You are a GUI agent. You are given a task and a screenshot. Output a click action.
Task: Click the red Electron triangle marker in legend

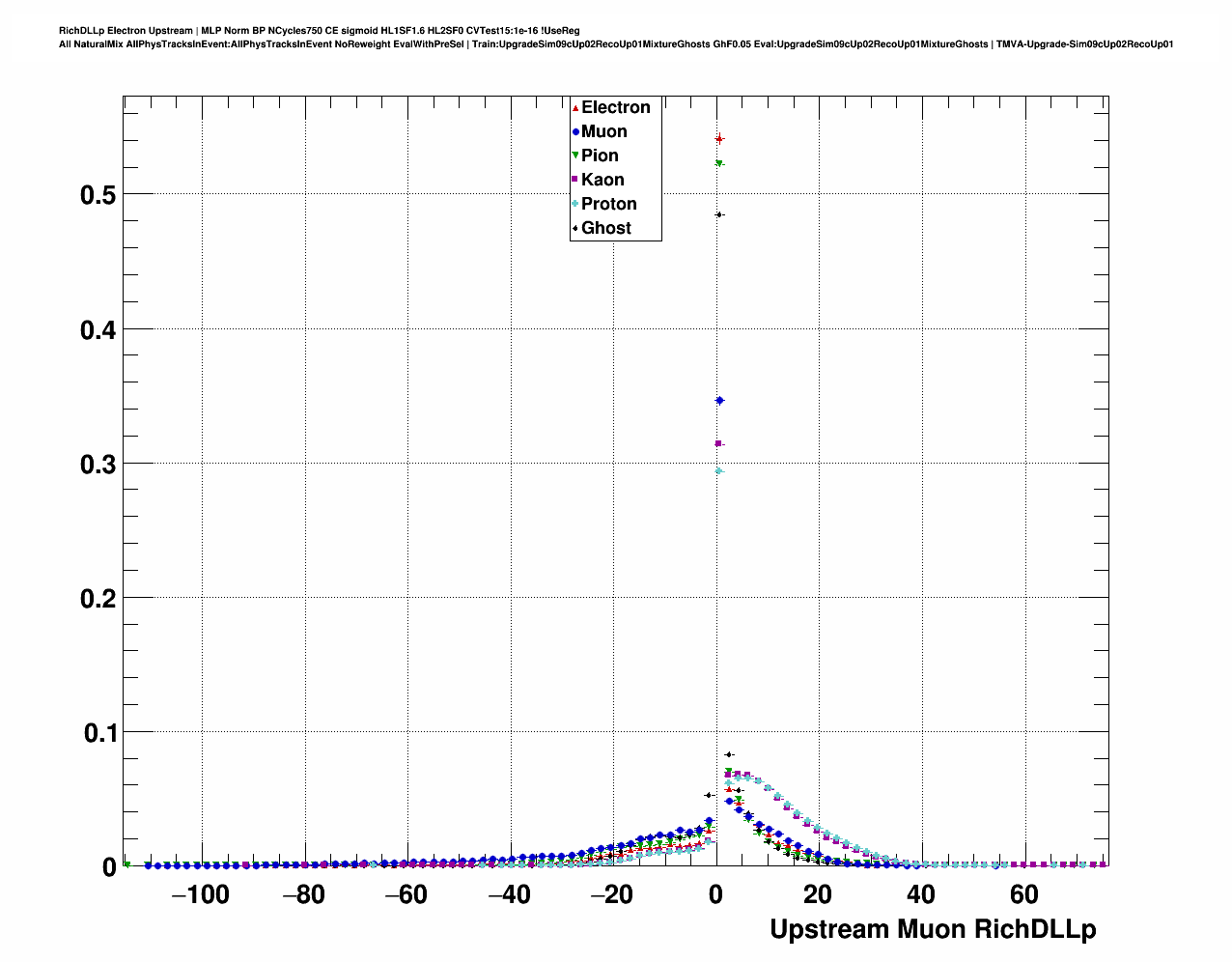575,108
